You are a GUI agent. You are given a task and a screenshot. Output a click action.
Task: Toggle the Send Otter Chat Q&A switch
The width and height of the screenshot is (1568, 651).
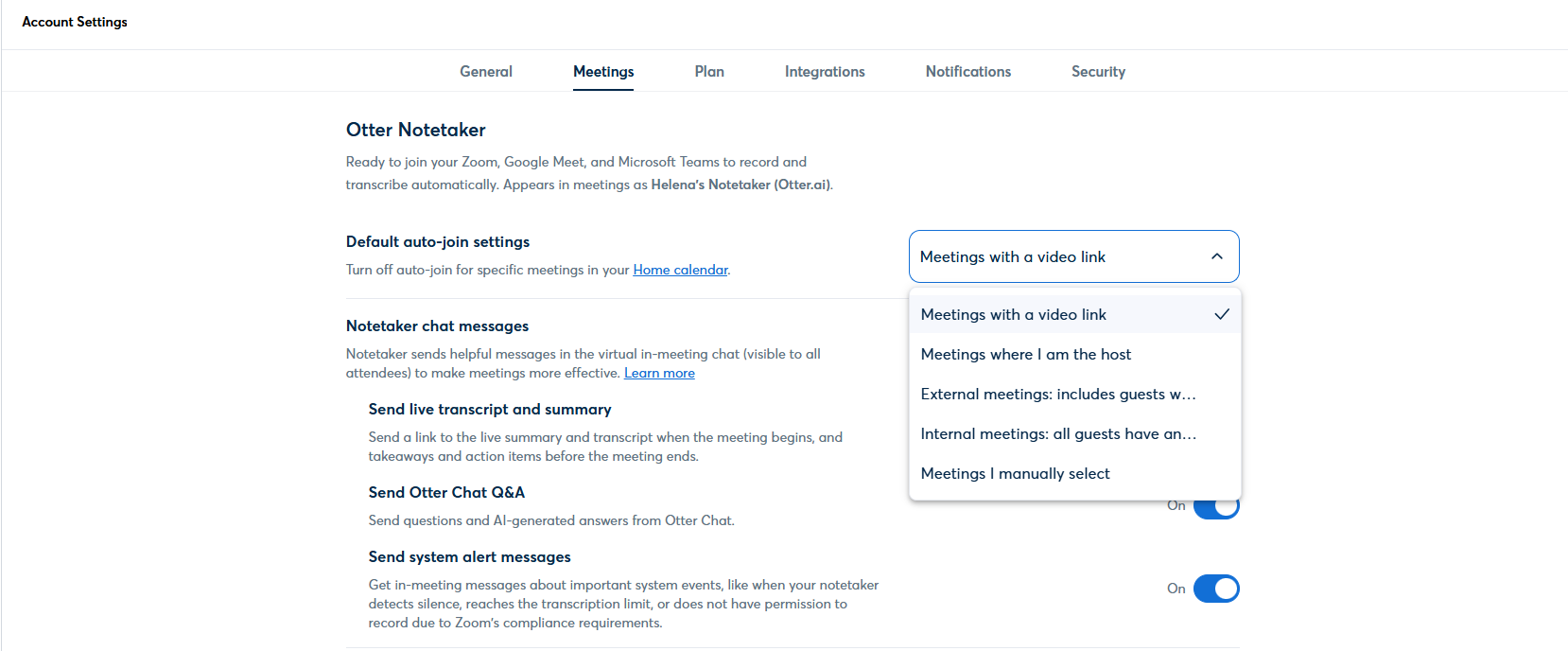click(x=1216, y=510)
